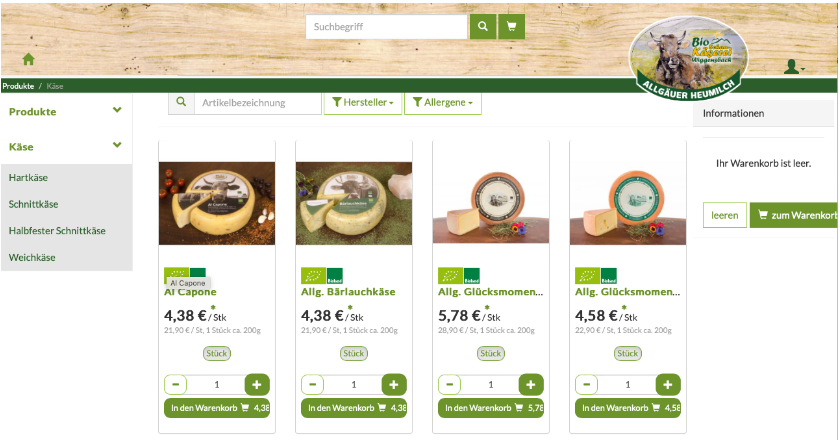Select Hartkäse category
Viewport: 840px width, 440px height.
click(28, 177)
